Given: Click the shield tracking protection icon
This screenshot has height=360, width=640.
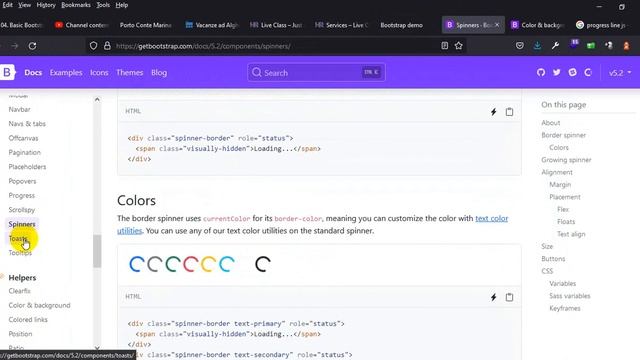Looking at the screenshot, I should pyautogui.click(x=93, y=46).
